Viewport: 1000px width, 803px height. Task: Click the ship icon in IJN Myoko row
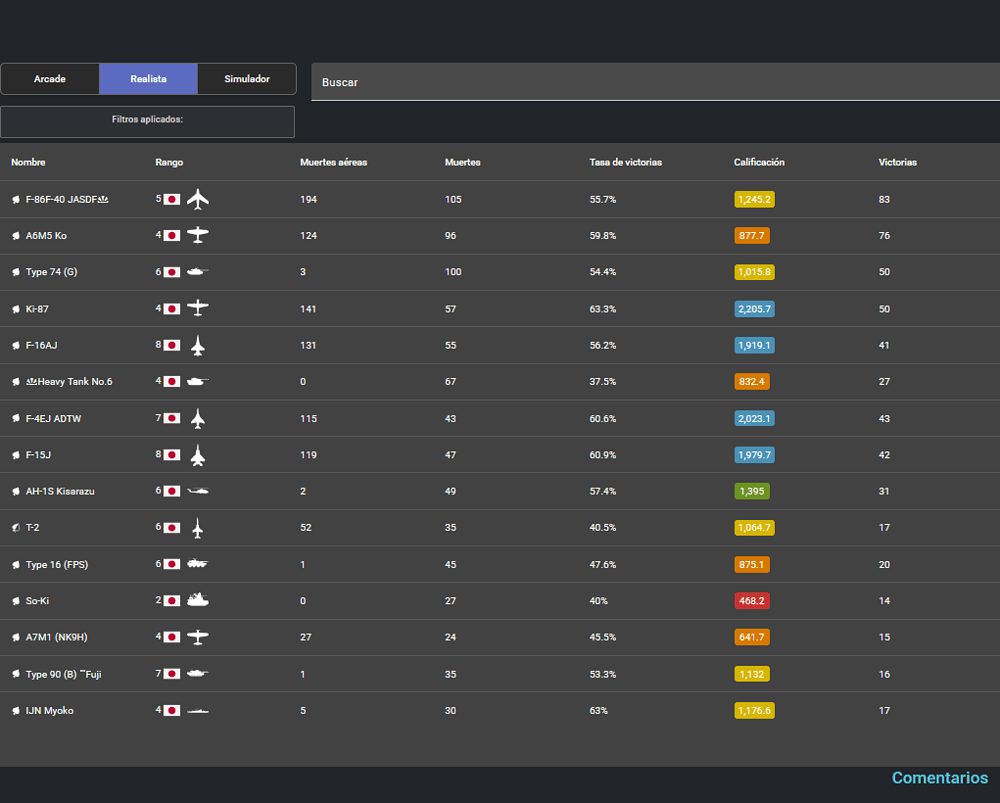(198, 711)
